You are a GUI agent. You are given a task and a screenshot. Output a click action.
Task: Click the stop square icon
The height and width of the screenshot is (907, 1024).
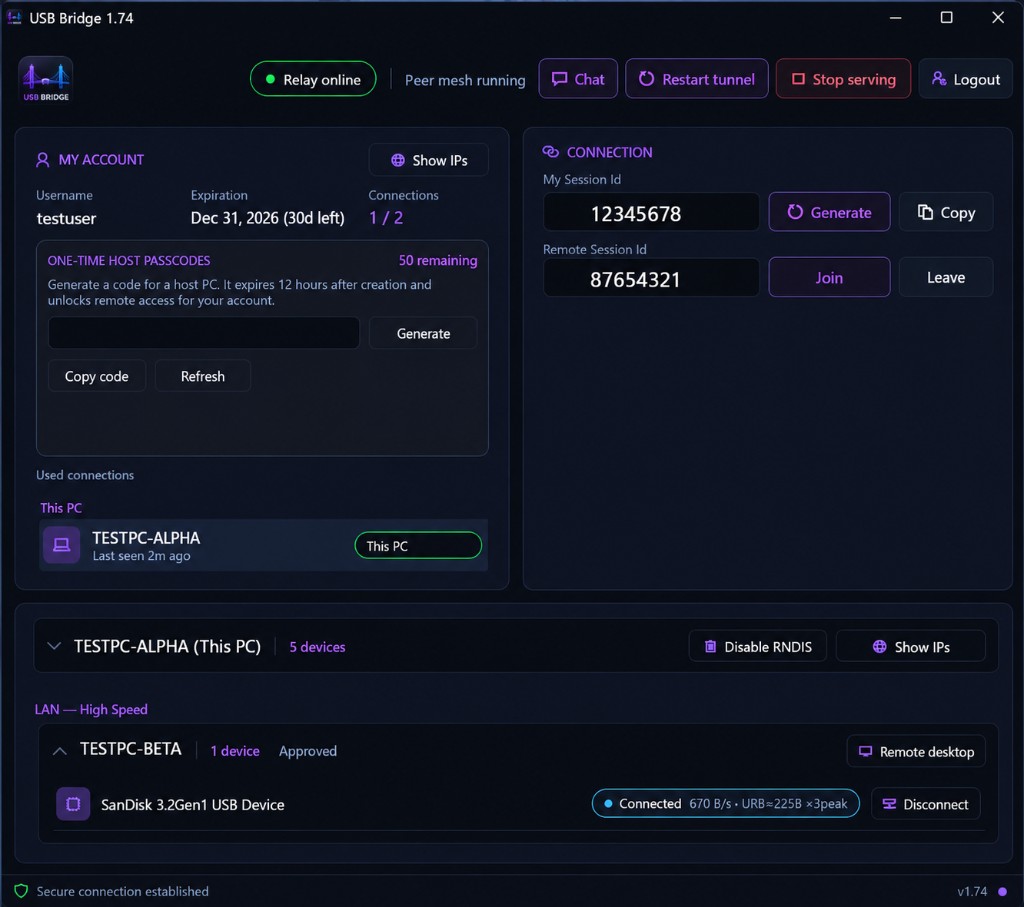point(797,79)
